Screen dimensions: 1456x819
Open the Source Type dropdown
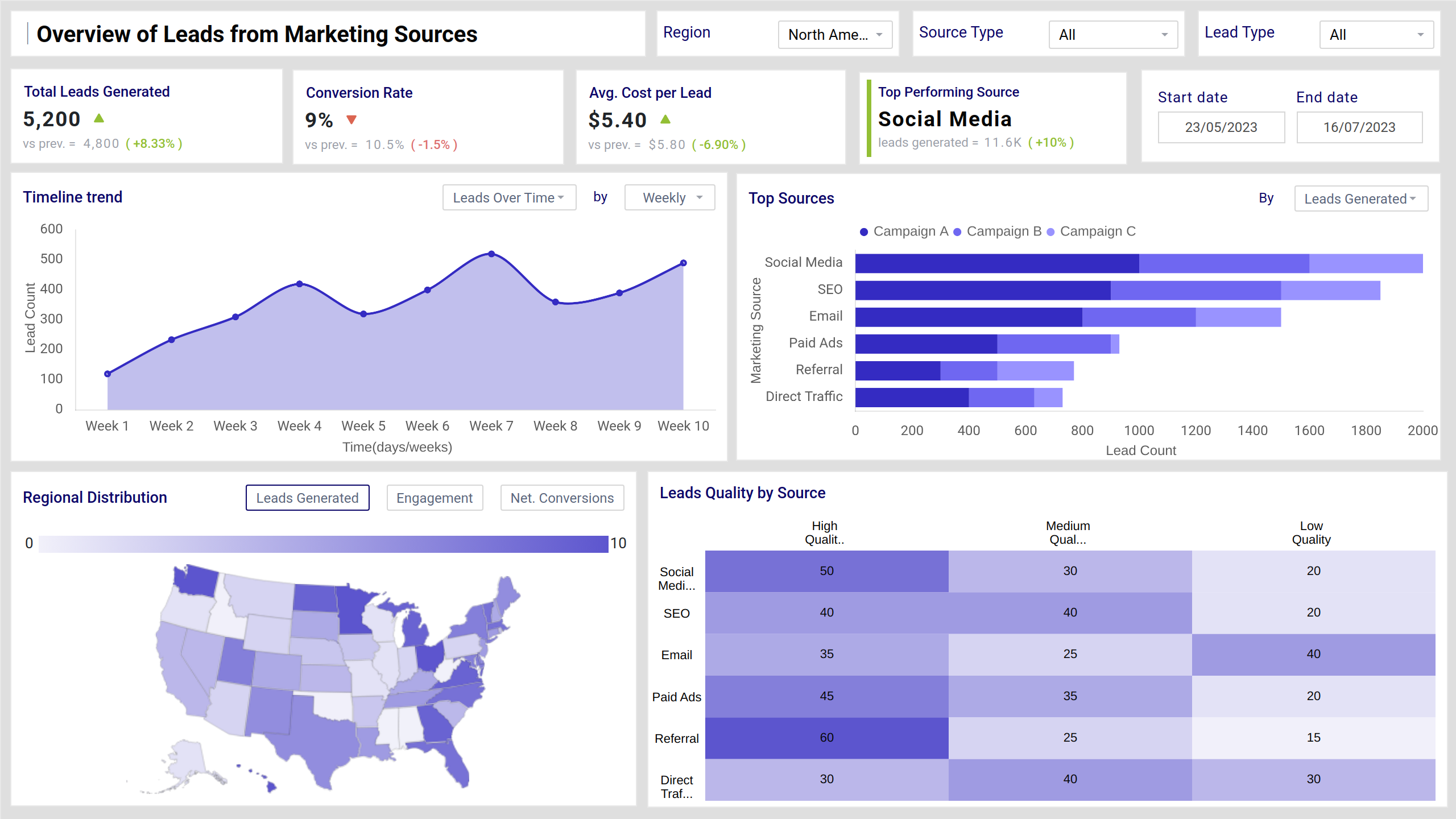click(x=1113, y=35)
